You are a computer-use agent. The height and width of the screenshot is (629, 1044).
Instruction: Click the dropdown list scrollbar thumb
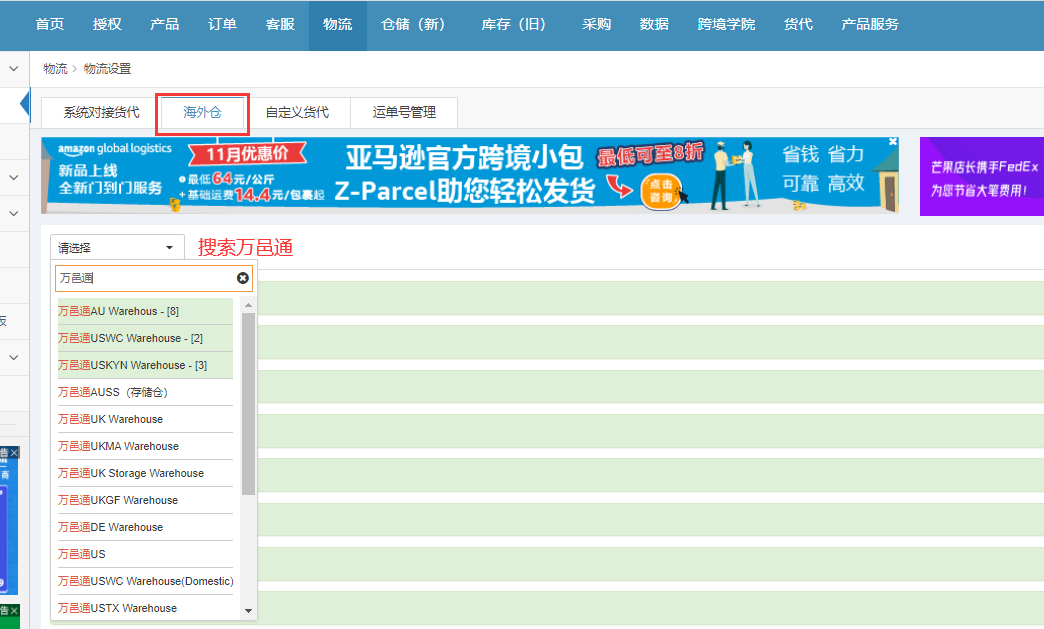[248, 404]
